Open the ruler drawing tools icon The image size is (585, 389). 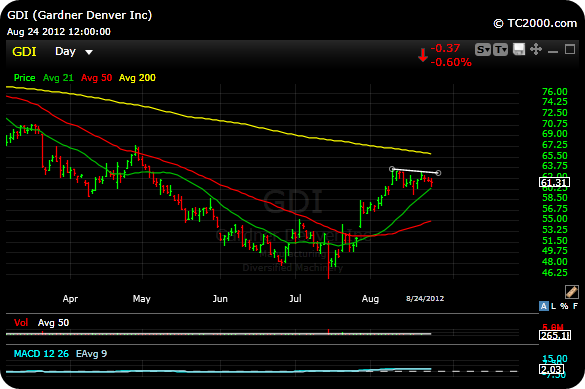tap(572, 292)
